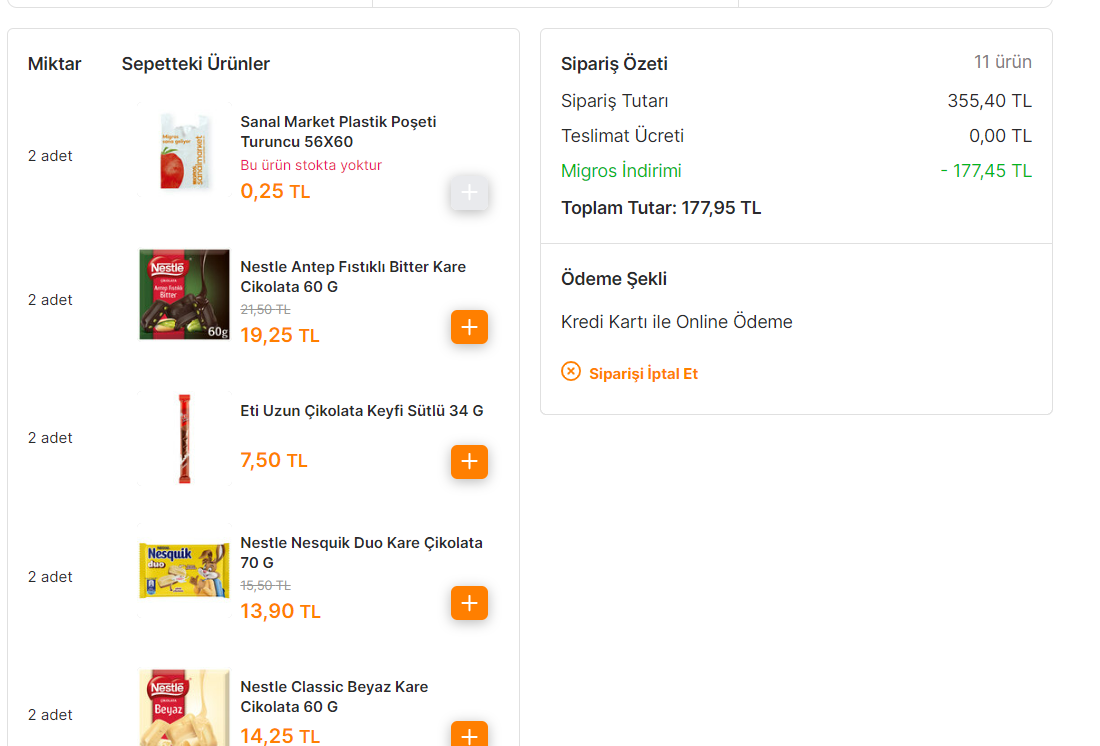Viewport: 1100px width, 746px height.
Task: Open Sanal Market plastic bag product image
Action: (185, 151)
